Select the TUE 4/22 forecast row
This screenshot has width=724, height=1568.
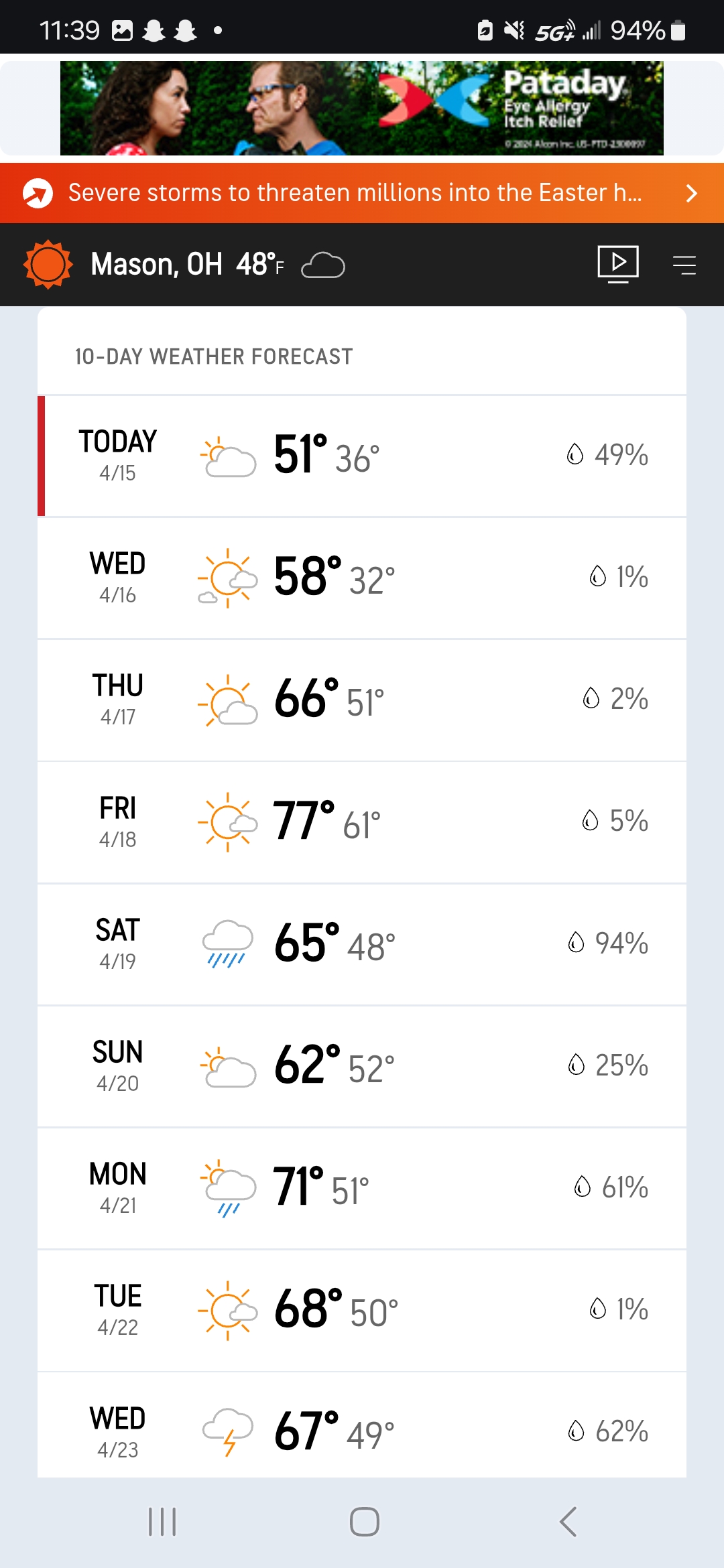pos(362,1310)
